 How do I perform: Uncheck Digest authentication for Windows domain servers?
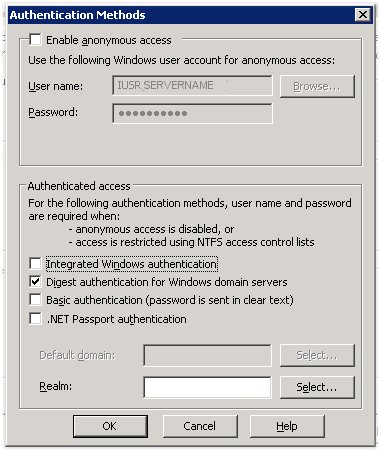[35, 282]
